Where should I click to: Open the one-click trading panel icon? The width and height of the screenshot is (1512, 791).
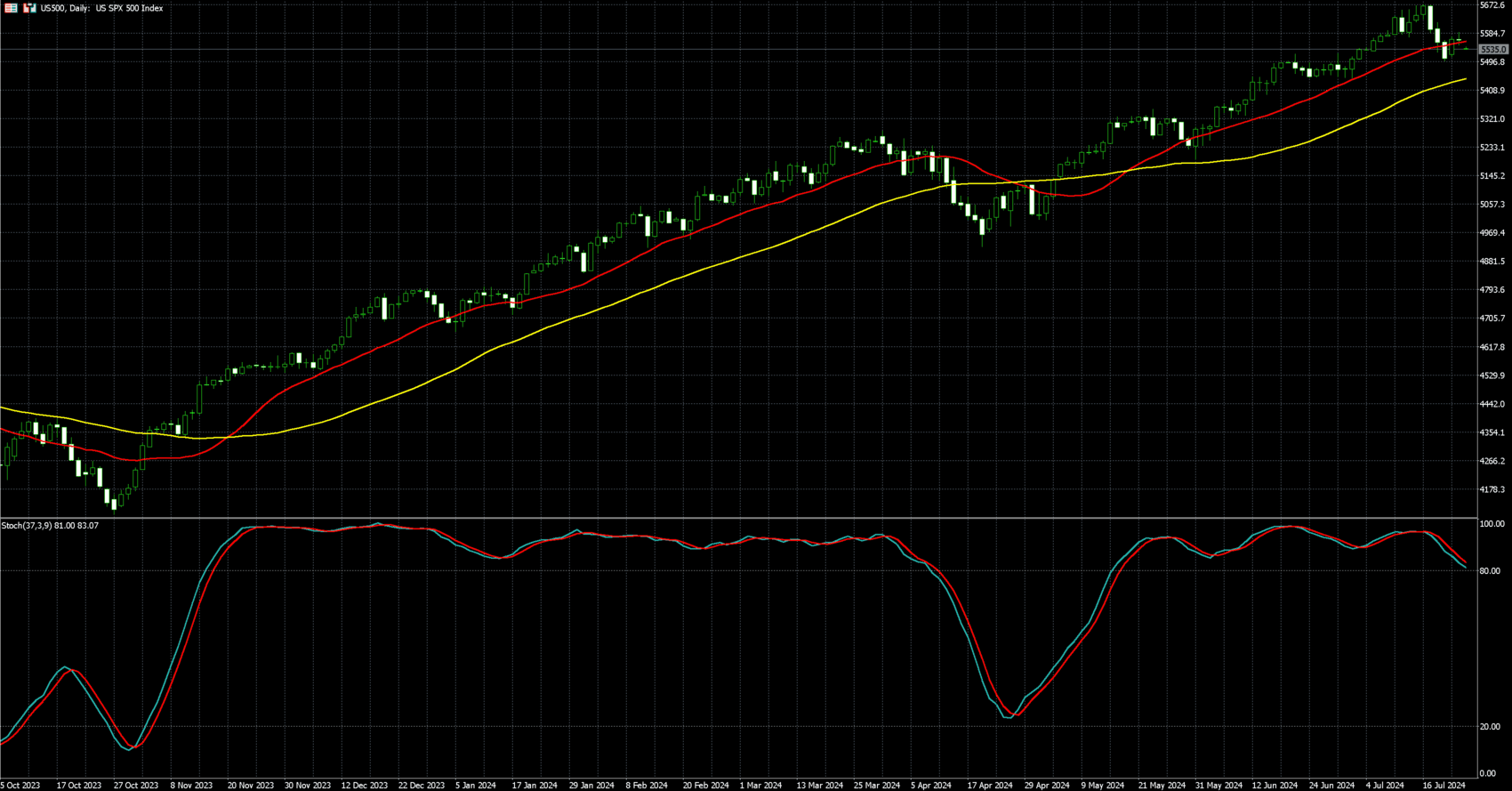29,8
